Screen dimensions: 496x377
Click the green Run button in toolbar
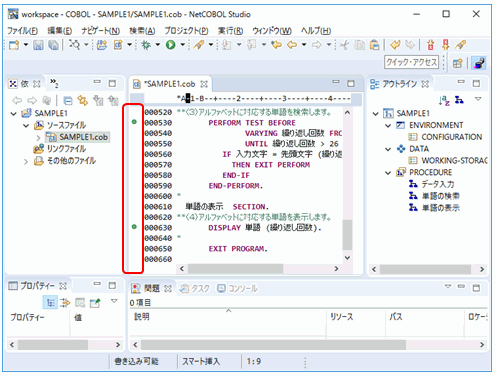point(171,45)
